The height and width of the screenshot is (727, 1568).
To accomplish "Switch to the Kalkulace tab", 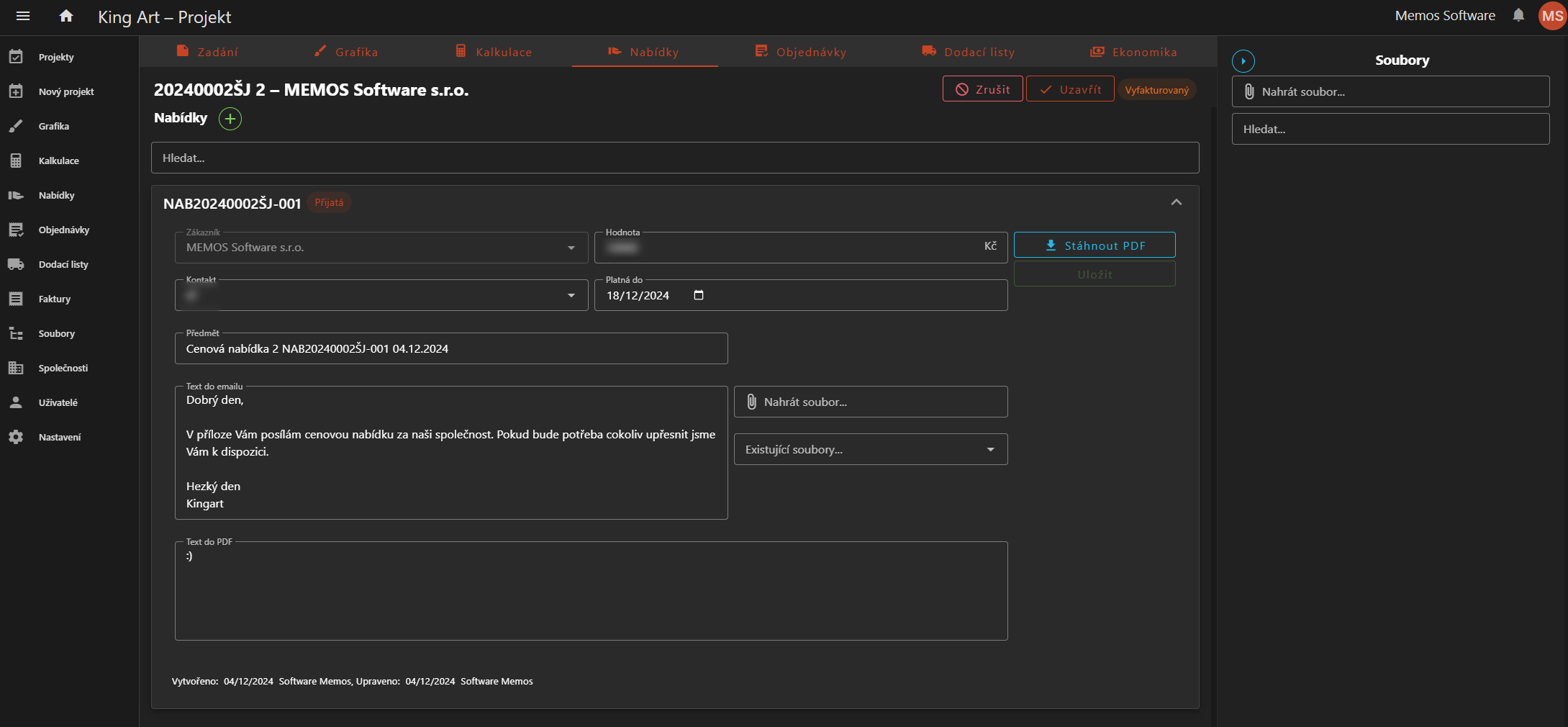I will point(494,52).
